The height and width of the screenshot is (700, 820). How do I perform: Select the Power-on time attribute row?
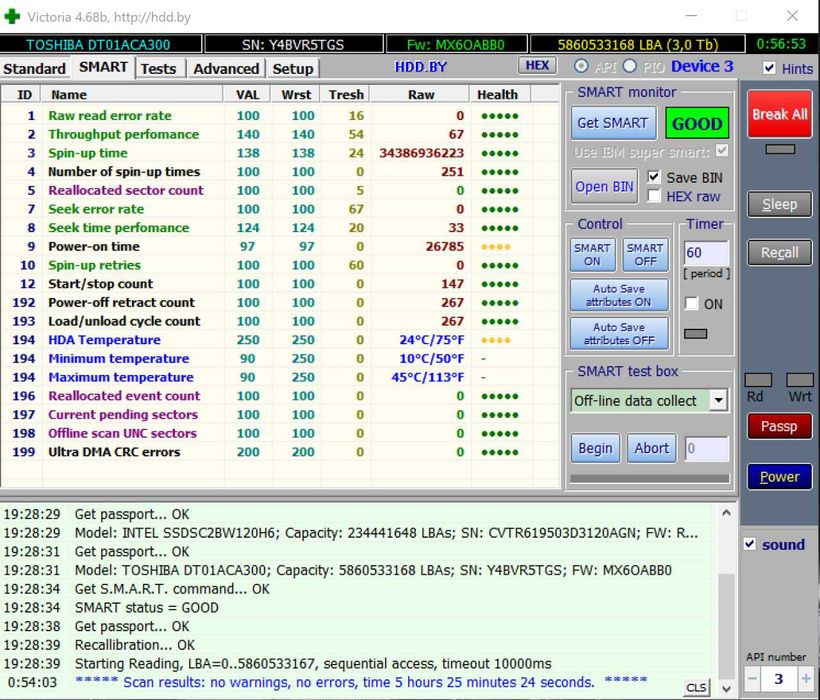pyautogui.click(x=280, y=246)
